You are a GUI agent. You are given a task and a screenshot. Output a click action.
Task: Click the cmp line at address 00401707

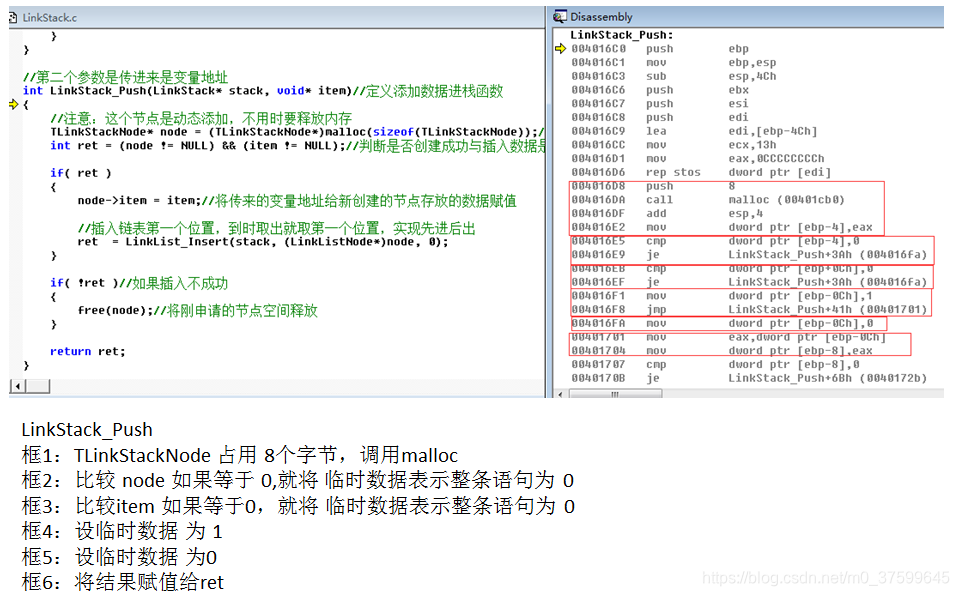click(715, 365)
